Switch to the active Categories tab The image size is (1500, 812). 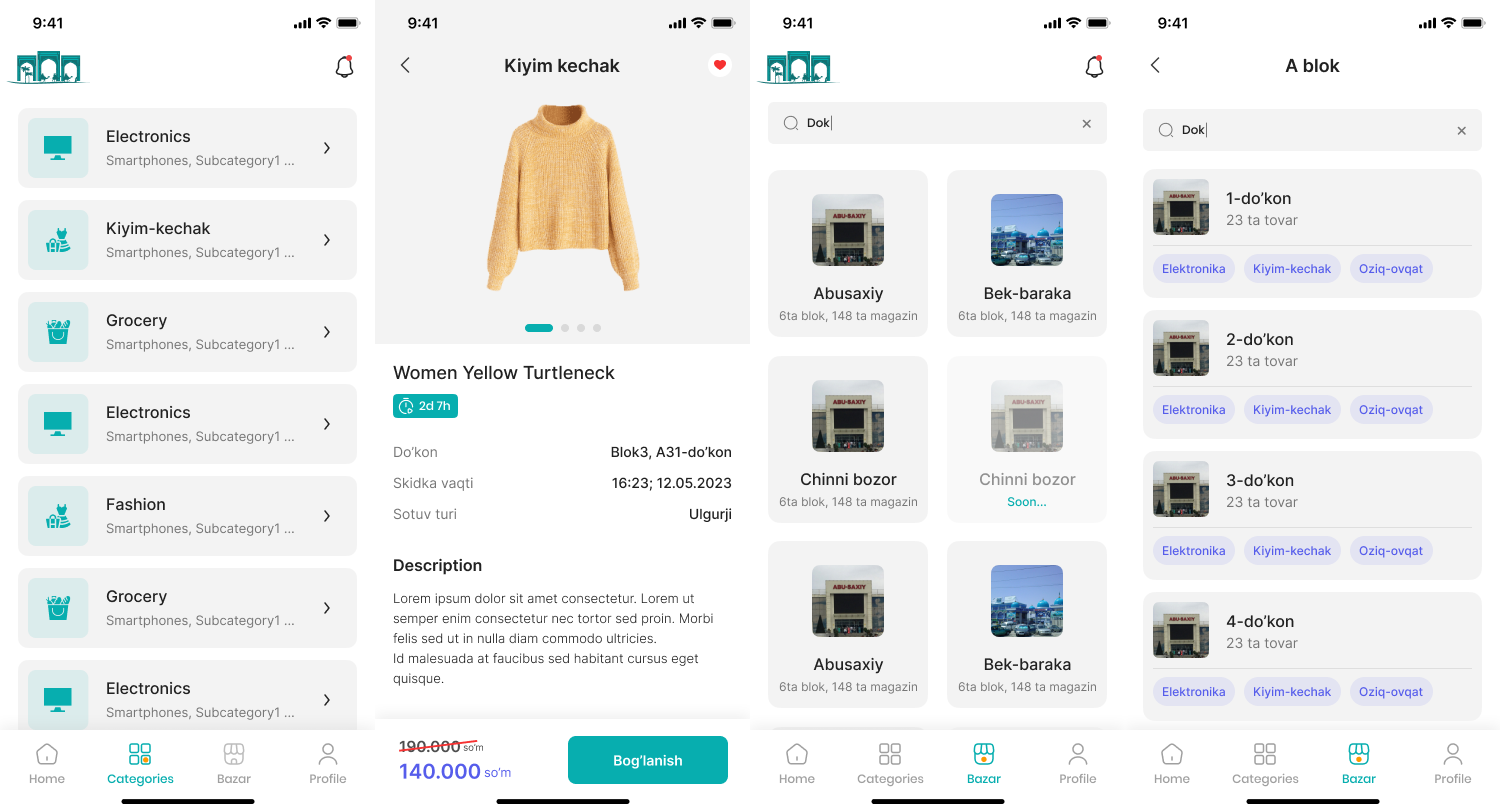pyautogui.click(x=140, y=764)
